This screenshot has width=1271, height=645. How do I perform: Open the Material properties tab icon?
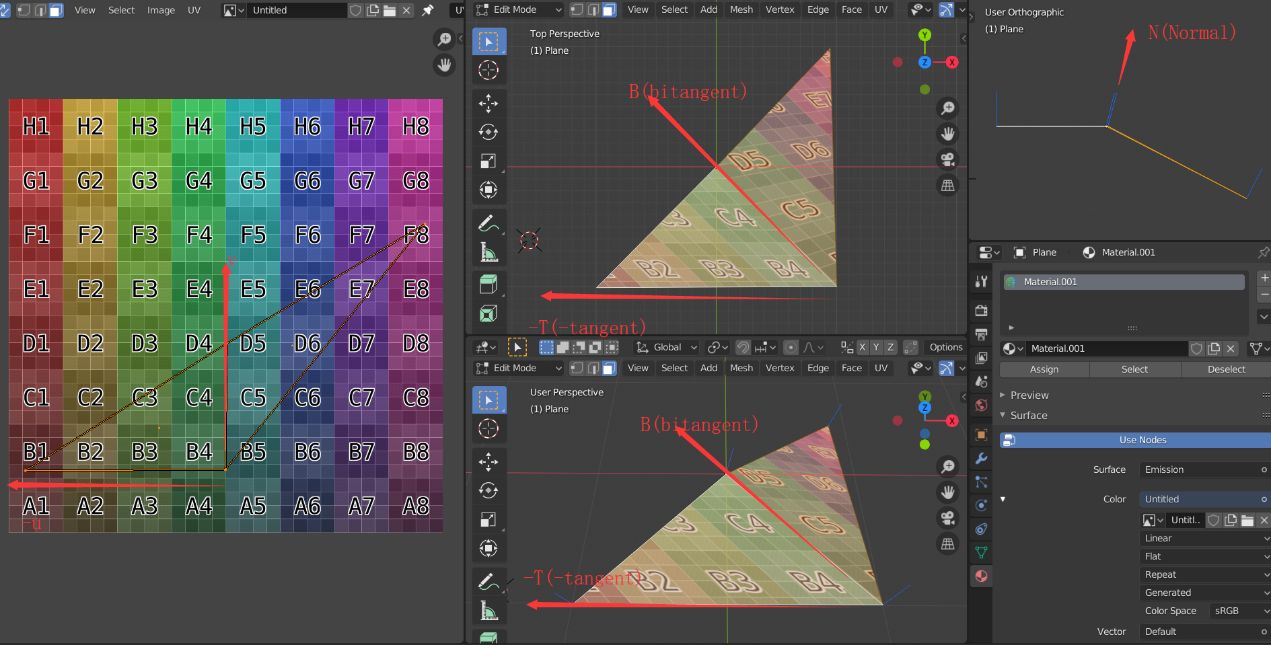(x=981, y=576)
